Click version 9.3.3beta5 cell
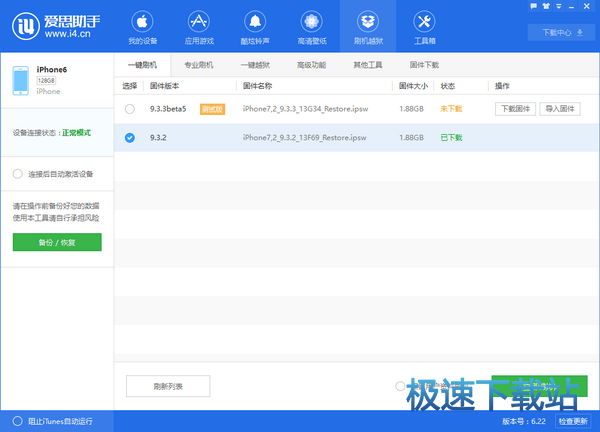The image size is (600, 432). pyautogui.click(x=168, y=109)
